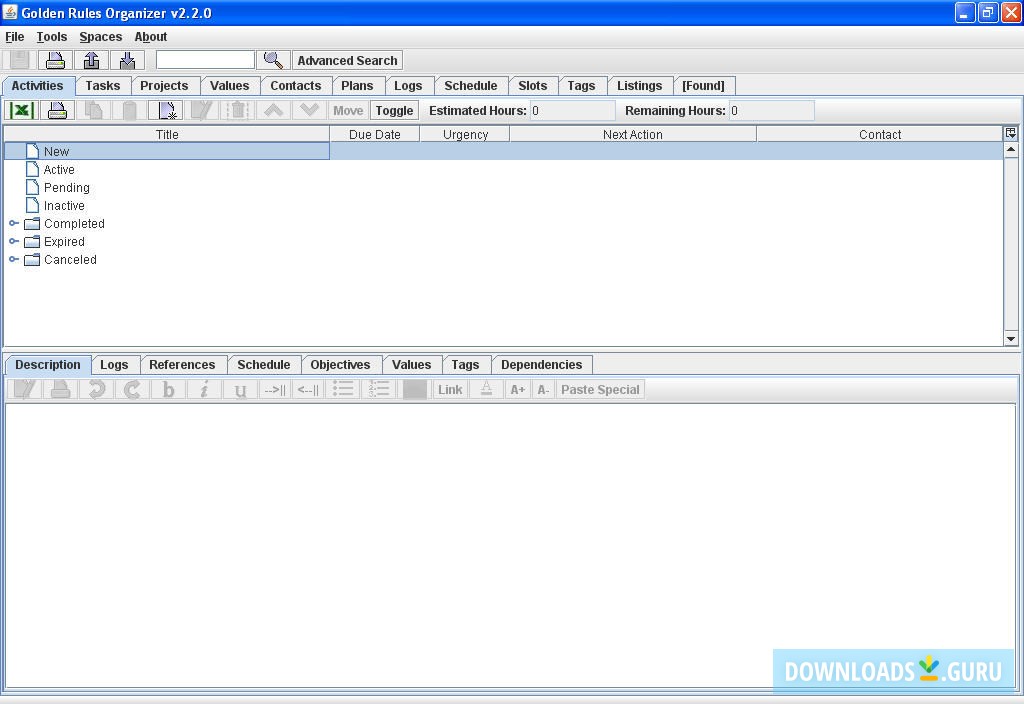1024x704 pixels.
Task: Expand the Completed folder
Action: tap(14, 223)
